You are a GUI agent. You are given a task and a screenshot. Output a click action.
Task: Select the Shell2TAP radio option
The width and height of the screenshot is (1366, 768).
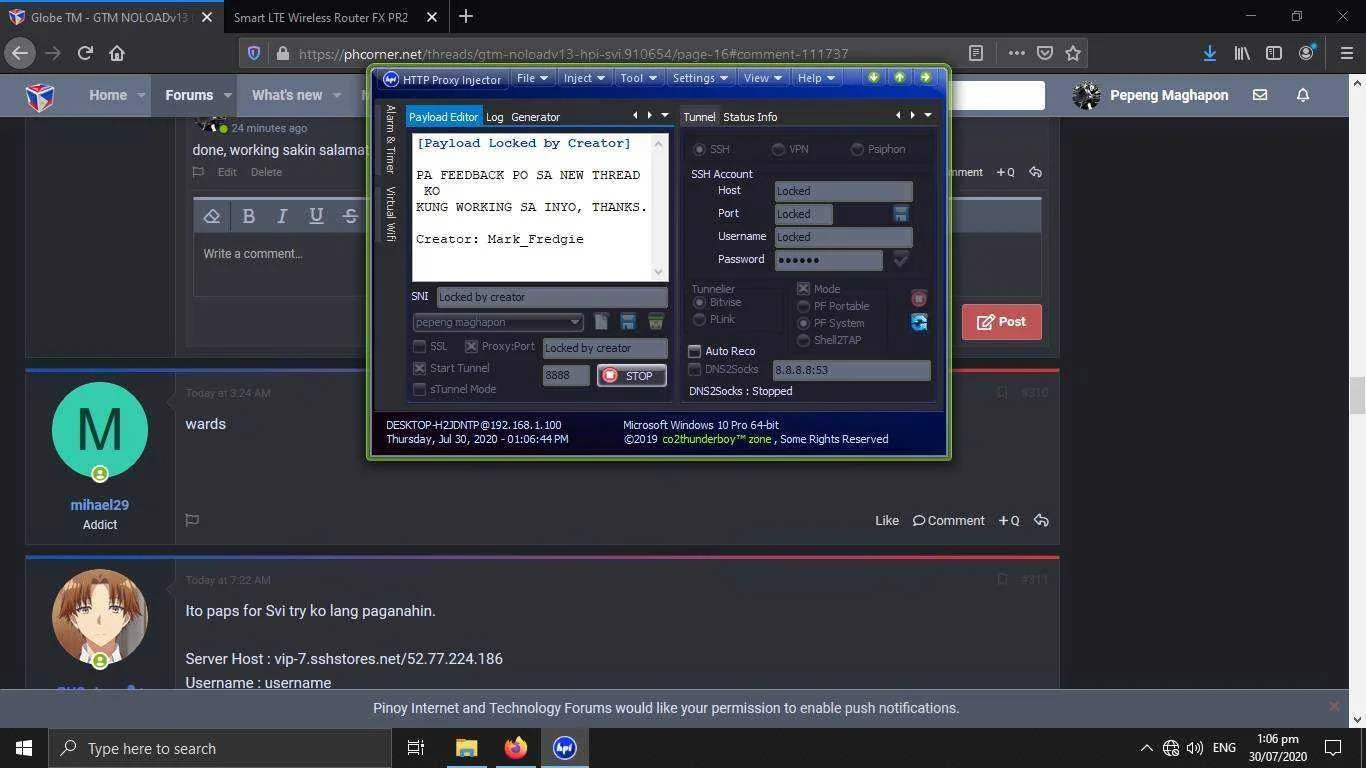803,340
